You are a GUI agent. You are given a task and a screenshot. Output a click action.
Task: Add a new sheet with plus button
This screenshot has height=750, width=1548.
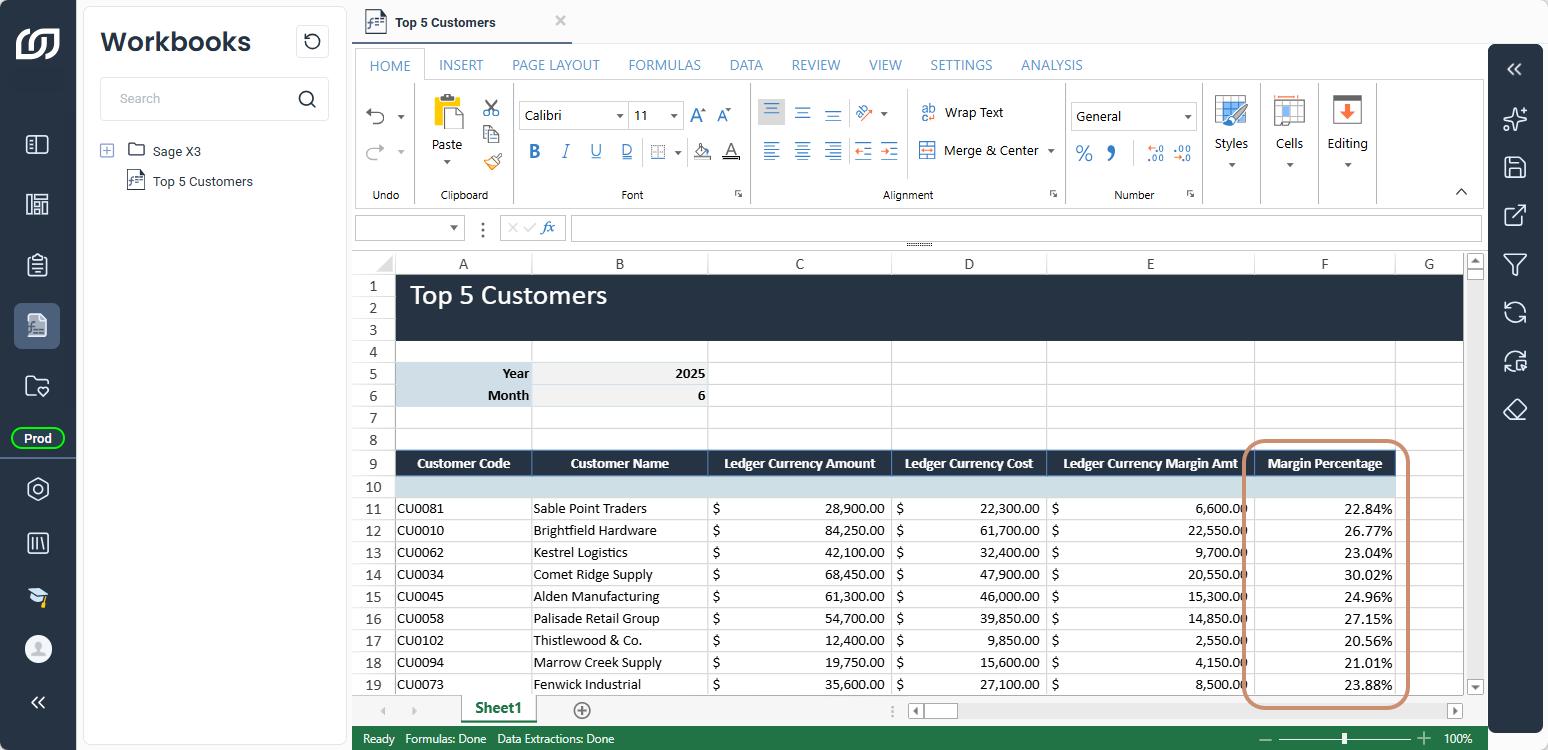point(582,710)
